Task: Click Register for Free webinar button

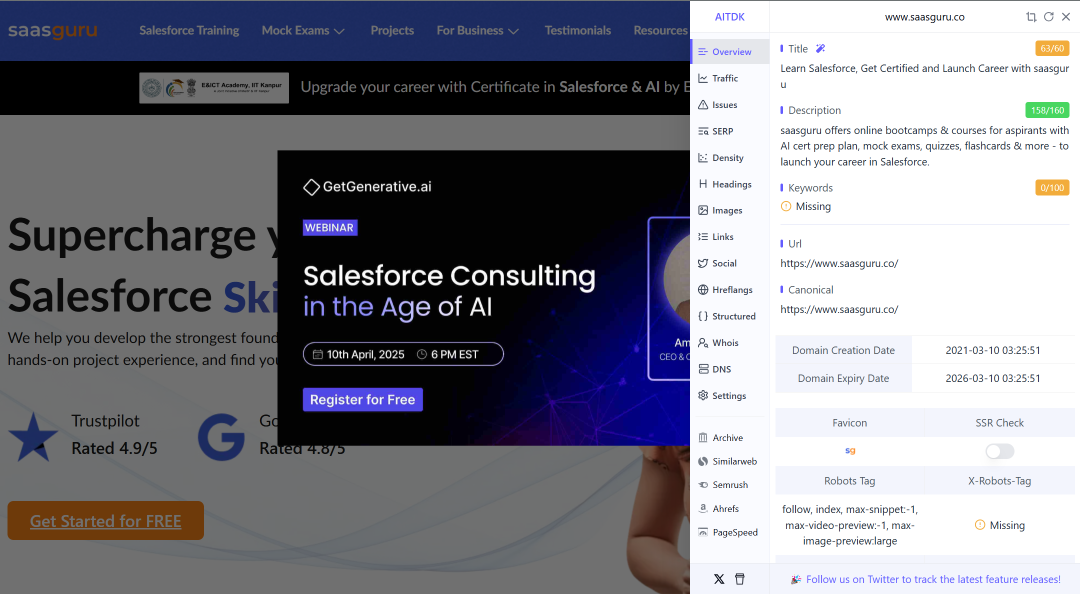Action: (362, 400)
